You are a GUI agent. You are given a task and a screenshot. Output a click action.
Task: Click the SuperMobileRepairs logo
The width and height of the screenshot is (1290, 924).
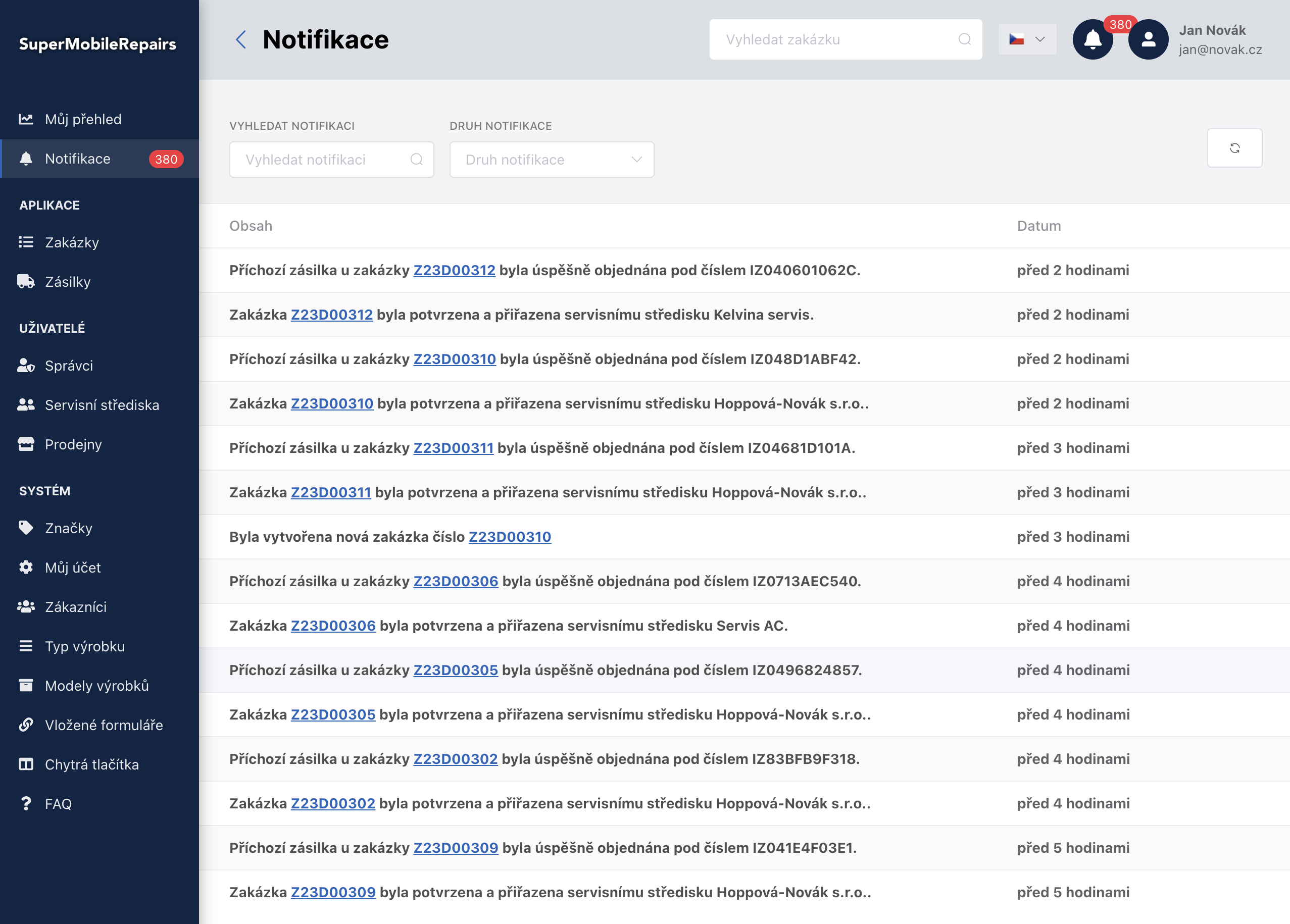[97, 44]
